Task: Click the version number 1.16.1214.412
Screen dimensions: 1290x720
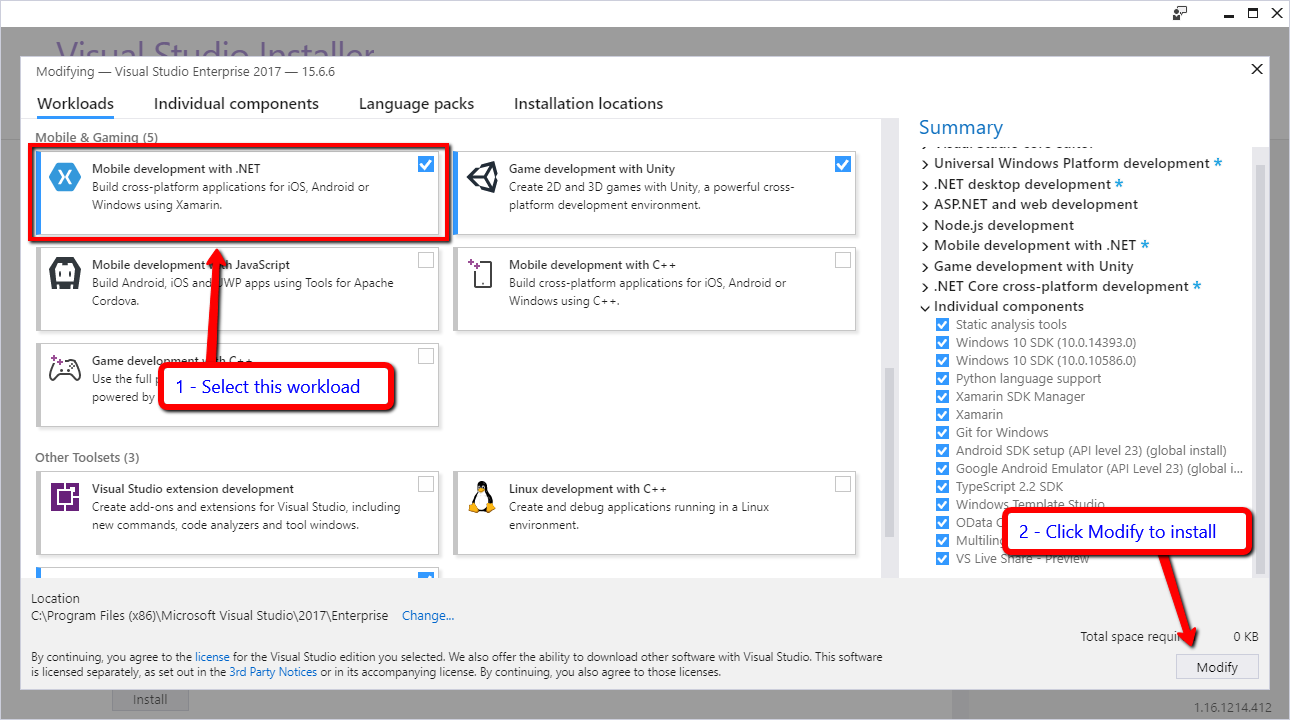Action: (1233, 708)
